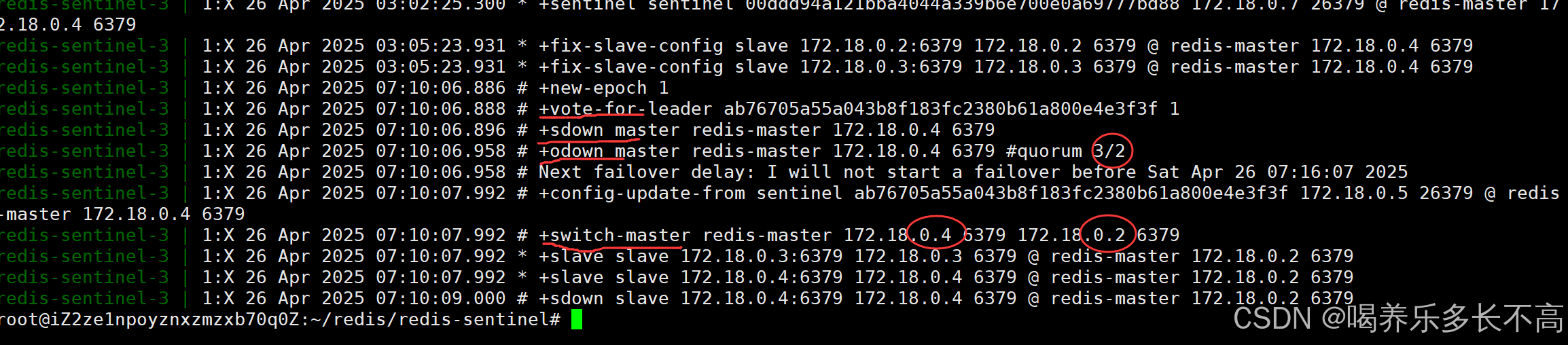1568x345 pixels.
Task: Click the CSDN watermark text
Action: (x=1399, y=318)
